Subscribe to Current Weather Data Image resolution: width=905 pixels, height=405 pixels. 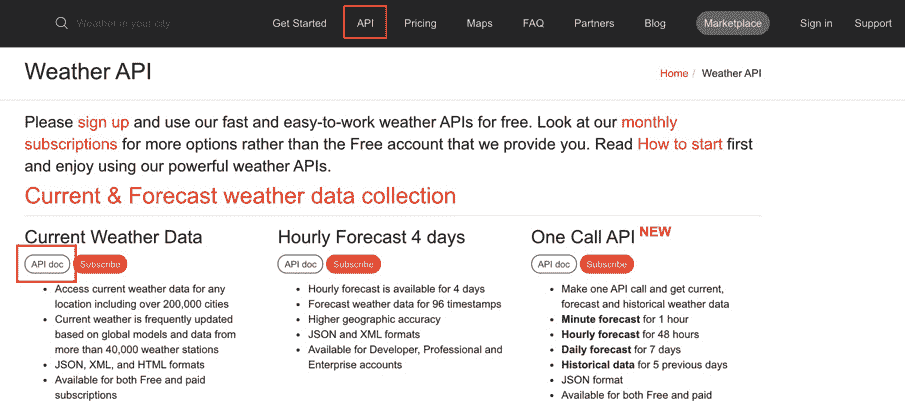100,264
